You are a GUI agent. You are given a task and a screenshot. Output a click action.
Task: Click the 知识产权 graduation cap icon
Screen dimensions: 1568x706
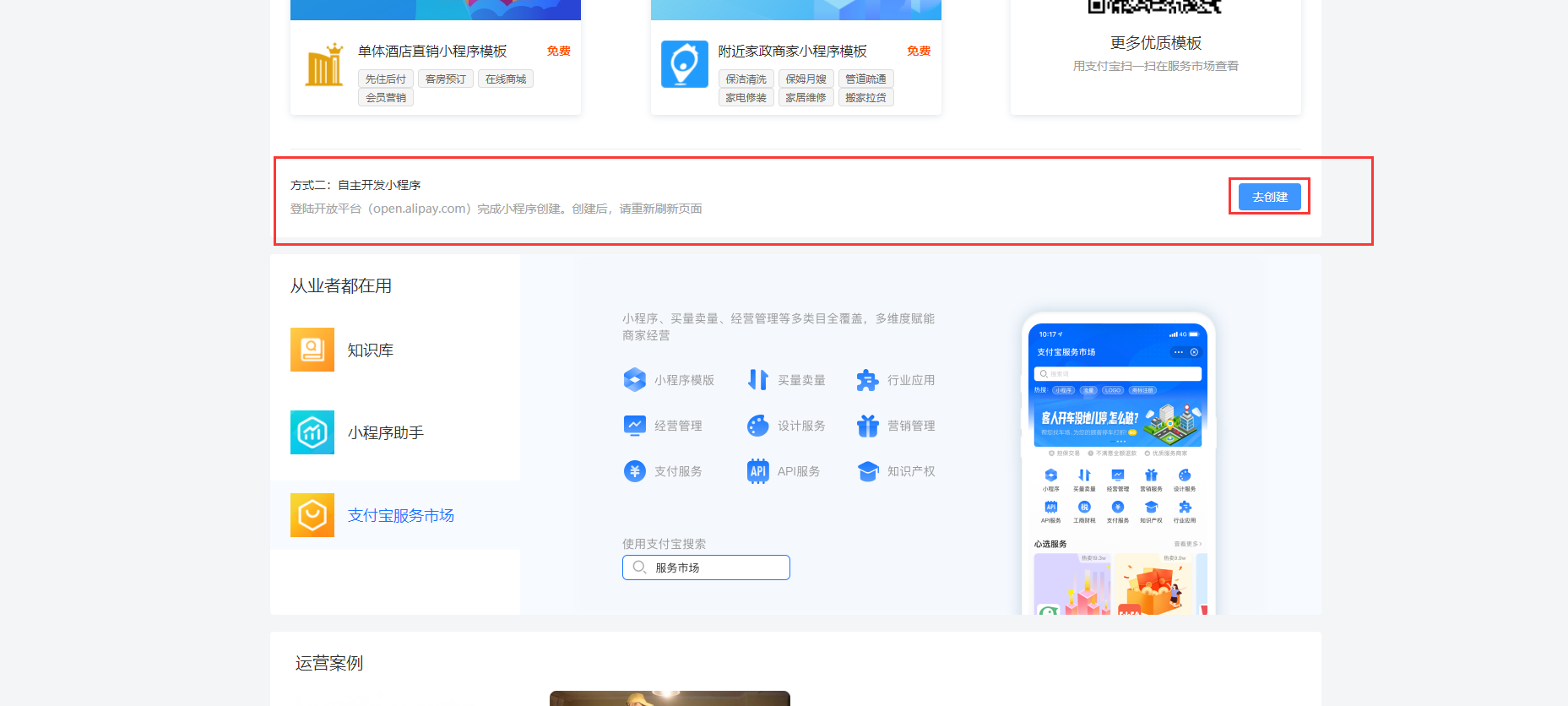click(x=867, y=471)
